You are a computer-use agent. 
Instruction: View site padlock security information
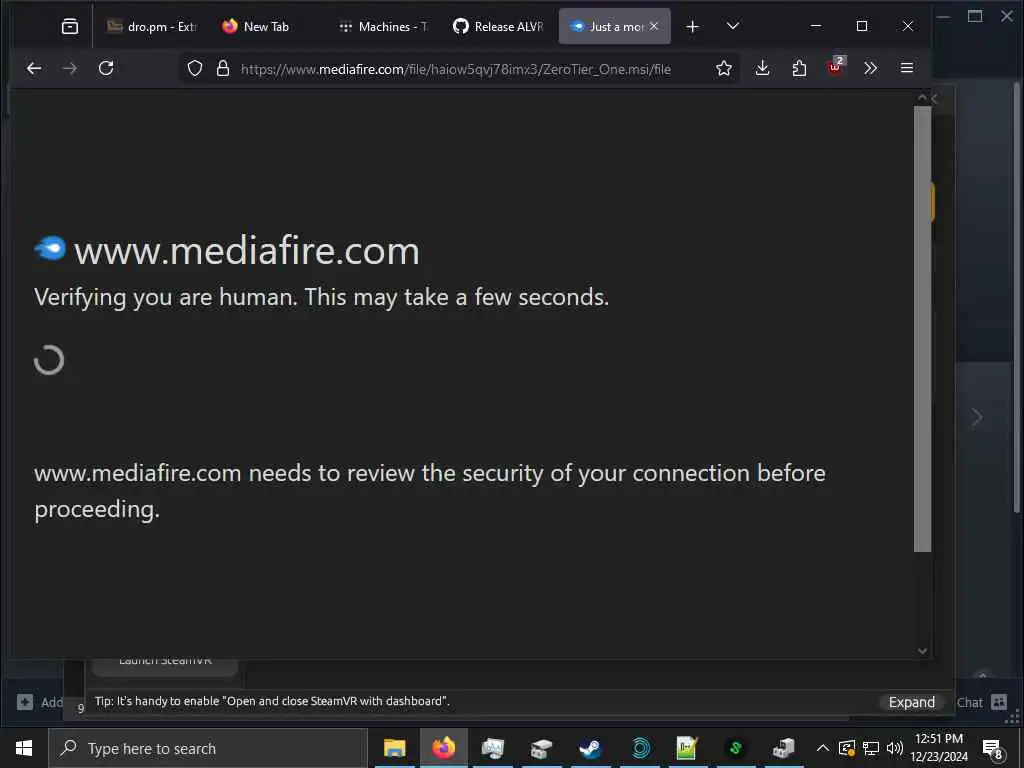pyautogui.click(x=223, y=69)
